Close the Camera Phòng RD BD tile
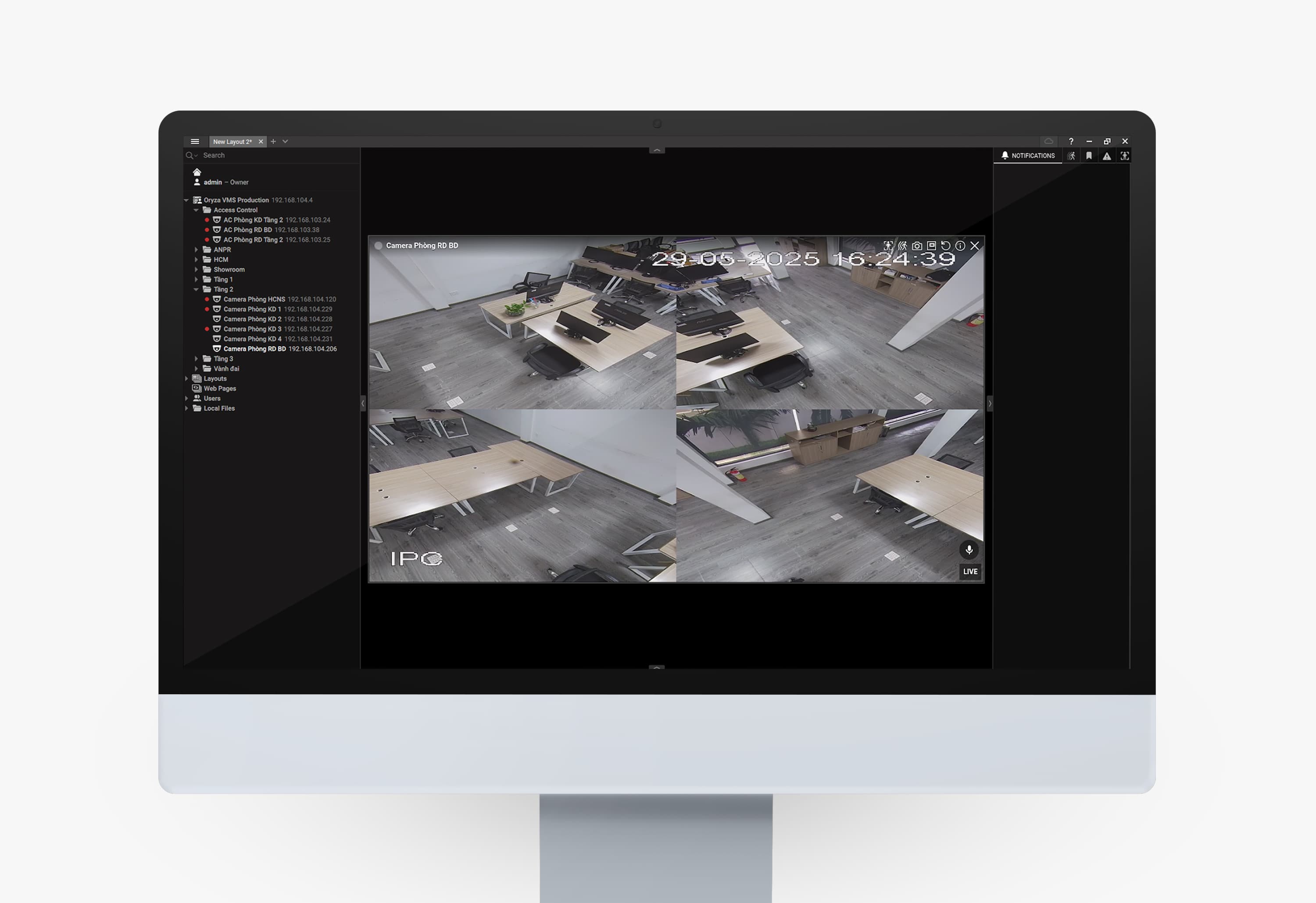The width and height of the screenshot is (1316, 903). (x=975, y=246)
